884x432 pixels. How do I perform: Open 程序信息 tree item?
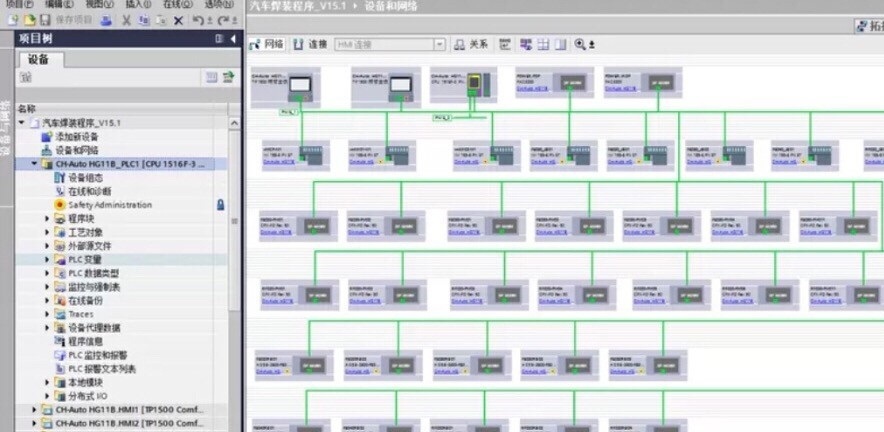[86, 341]
